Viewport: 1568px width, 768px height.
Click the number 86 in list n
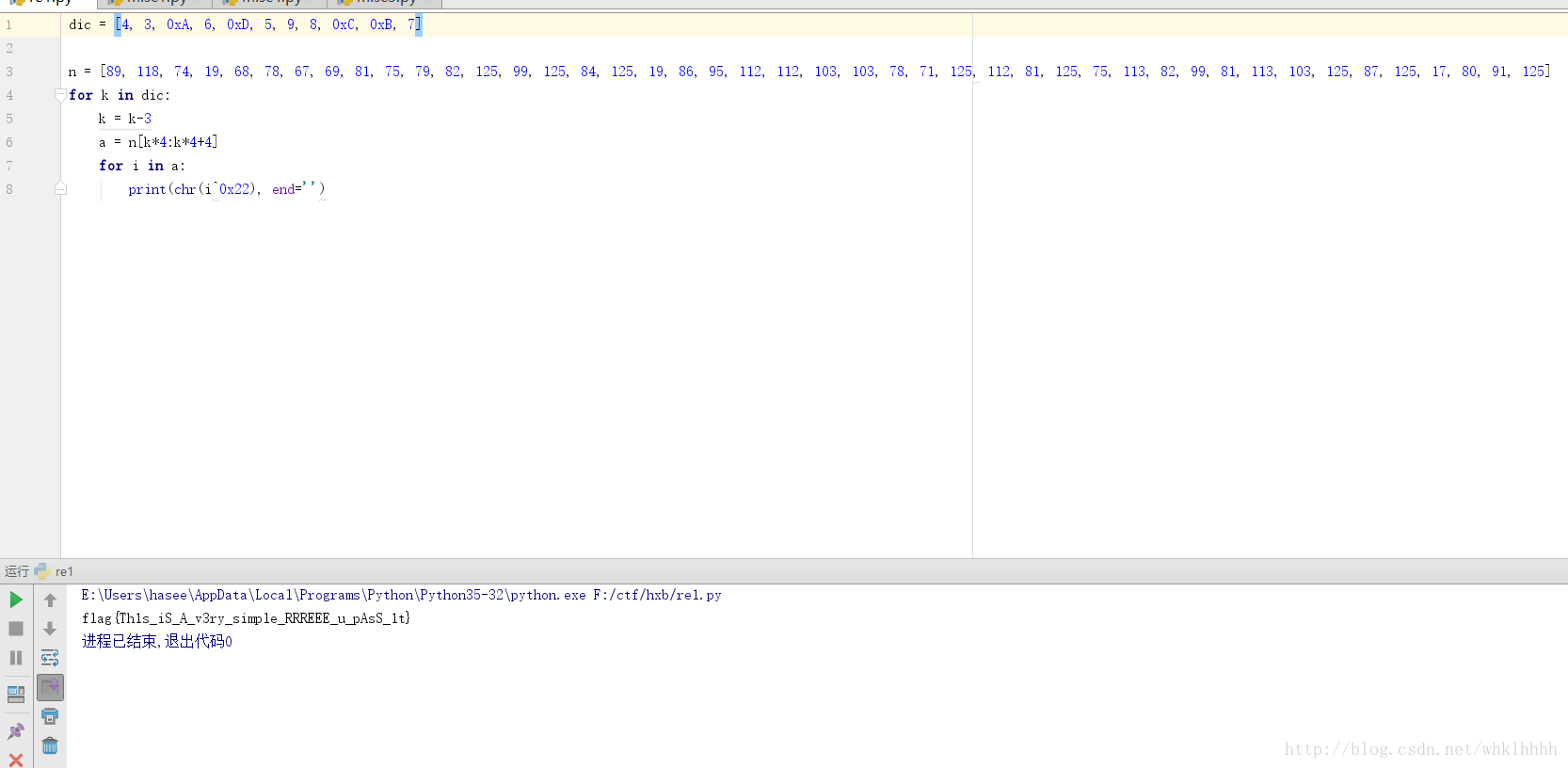[x=686, y=72]
